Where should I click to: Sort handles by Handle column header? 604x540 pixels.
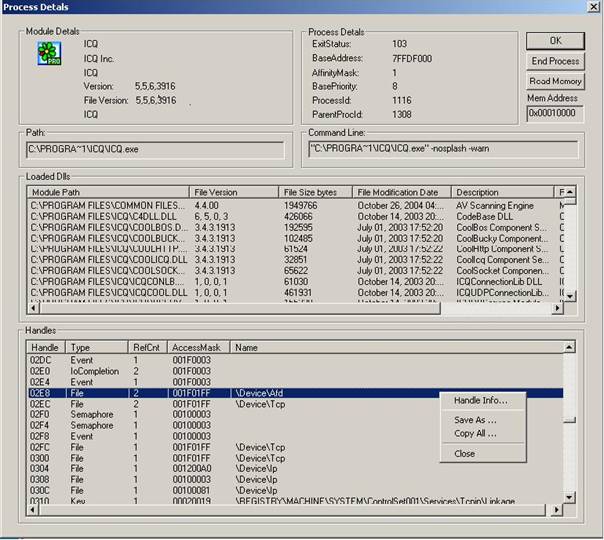click(x=45, y=347)
